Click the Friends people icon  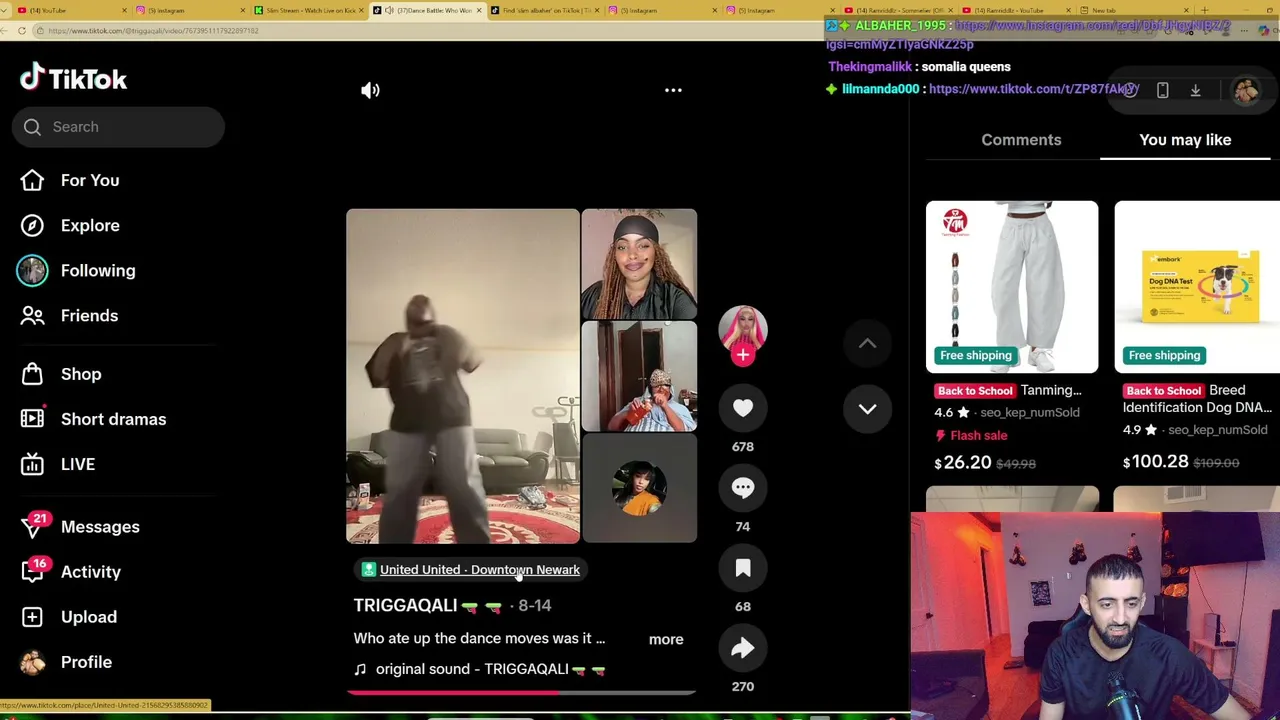coord(32,315)
